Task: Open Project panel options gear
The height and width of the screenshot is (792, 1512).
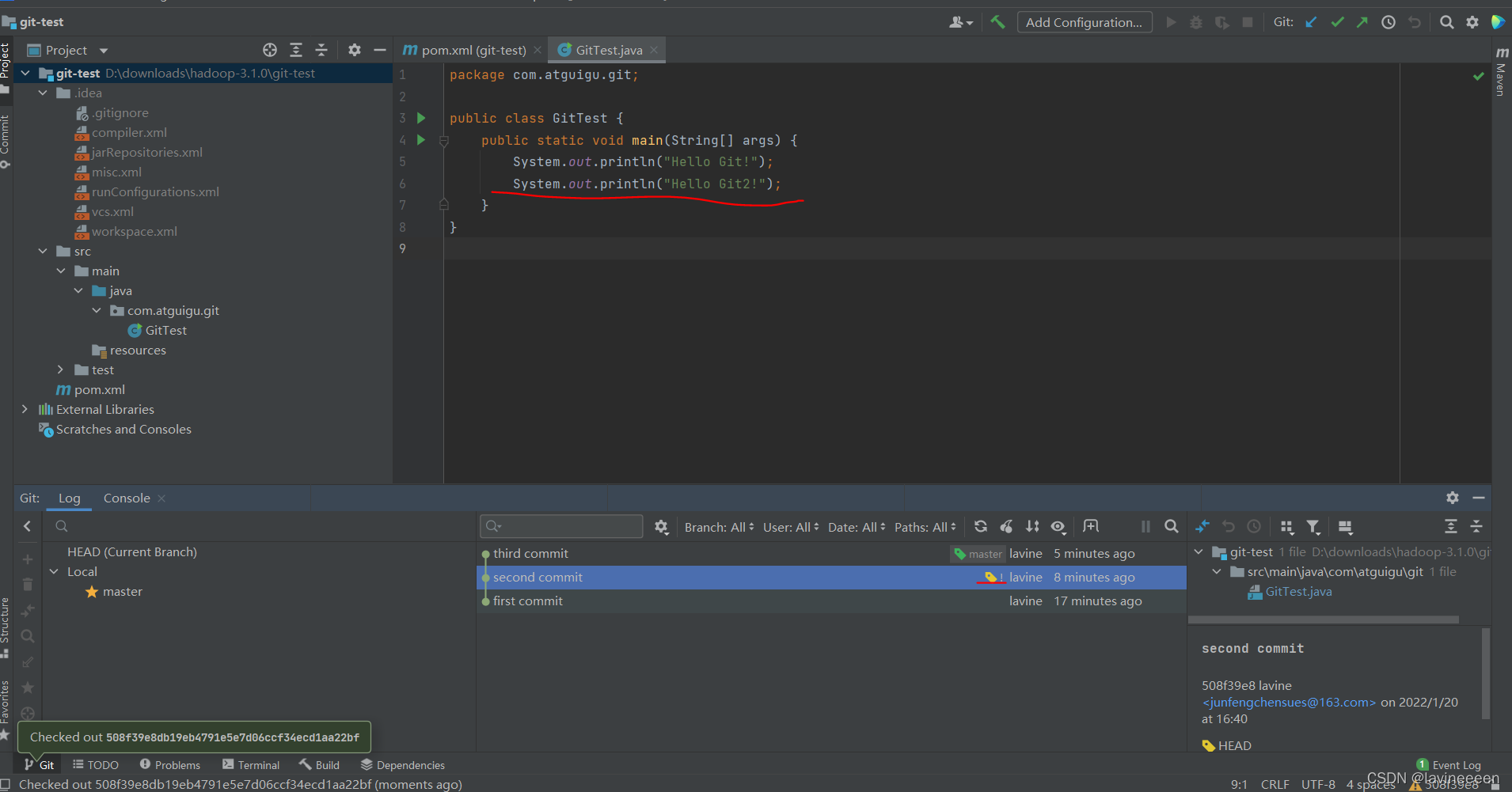Action: 355,50
